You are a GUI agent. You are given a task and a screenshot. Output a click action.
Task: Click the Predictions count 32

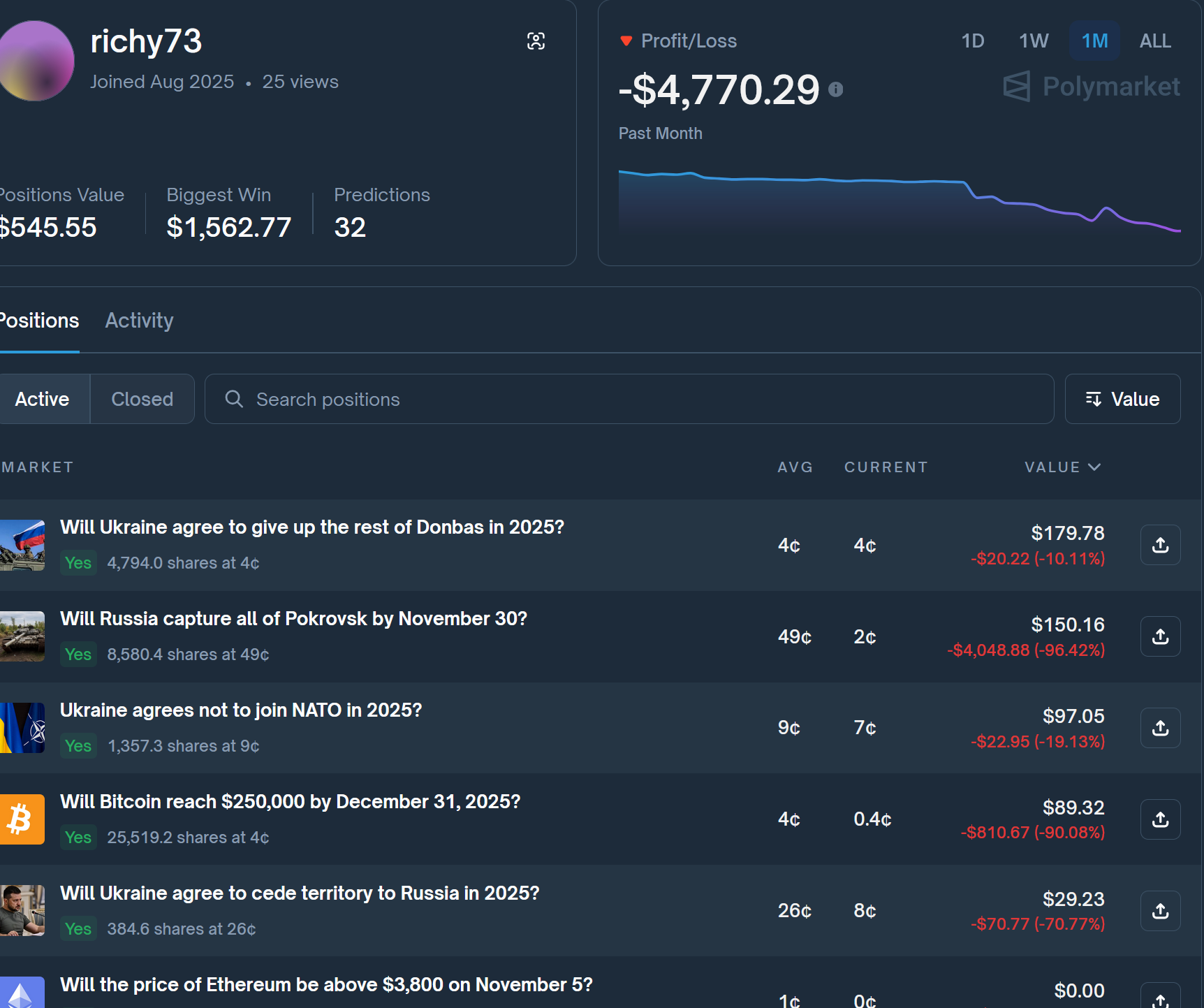coord(350,228)
